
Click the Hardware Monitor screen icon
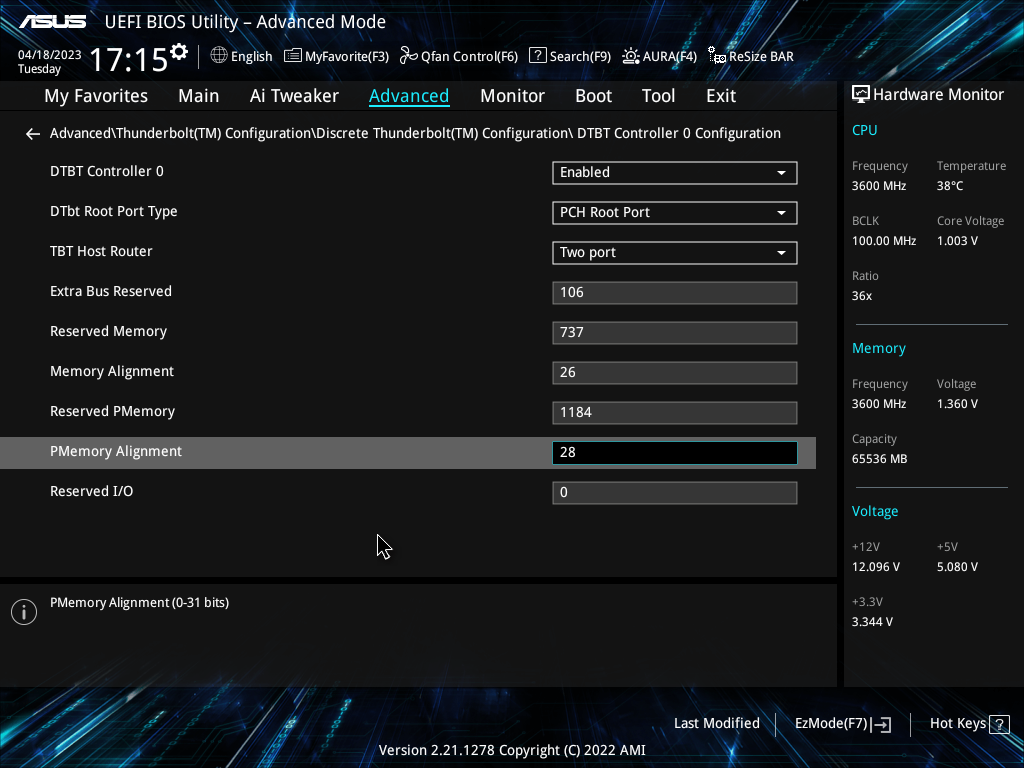coord(861,95)
